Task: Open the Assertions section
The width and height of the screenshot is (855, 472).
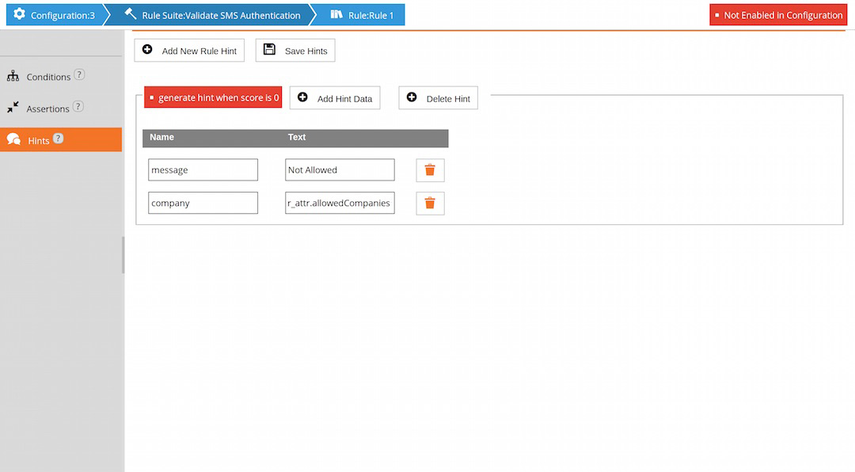Action: [48, 108]
